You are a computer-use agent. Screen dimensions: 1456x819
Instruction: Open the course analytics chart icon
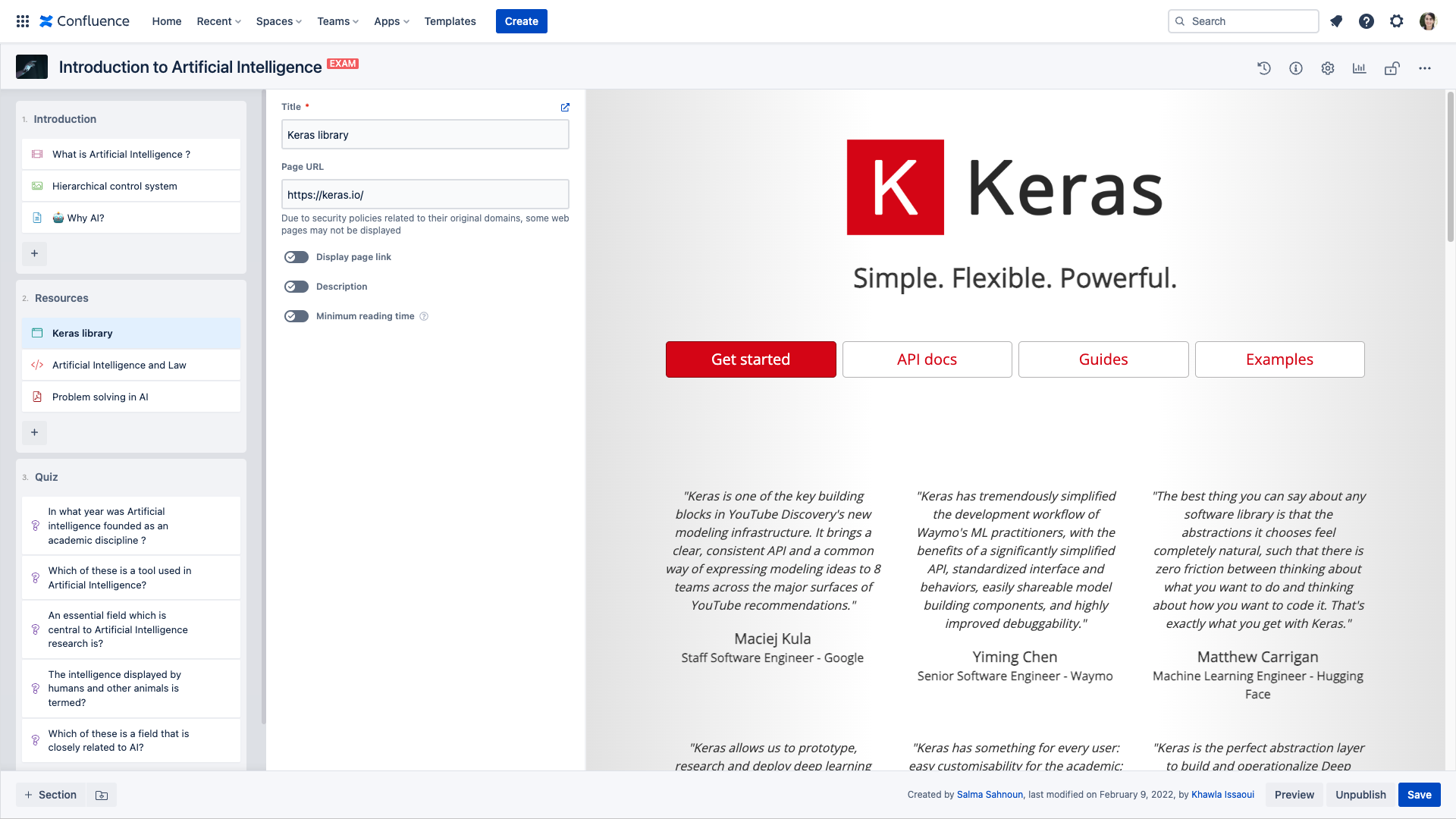pos(1360,68)
